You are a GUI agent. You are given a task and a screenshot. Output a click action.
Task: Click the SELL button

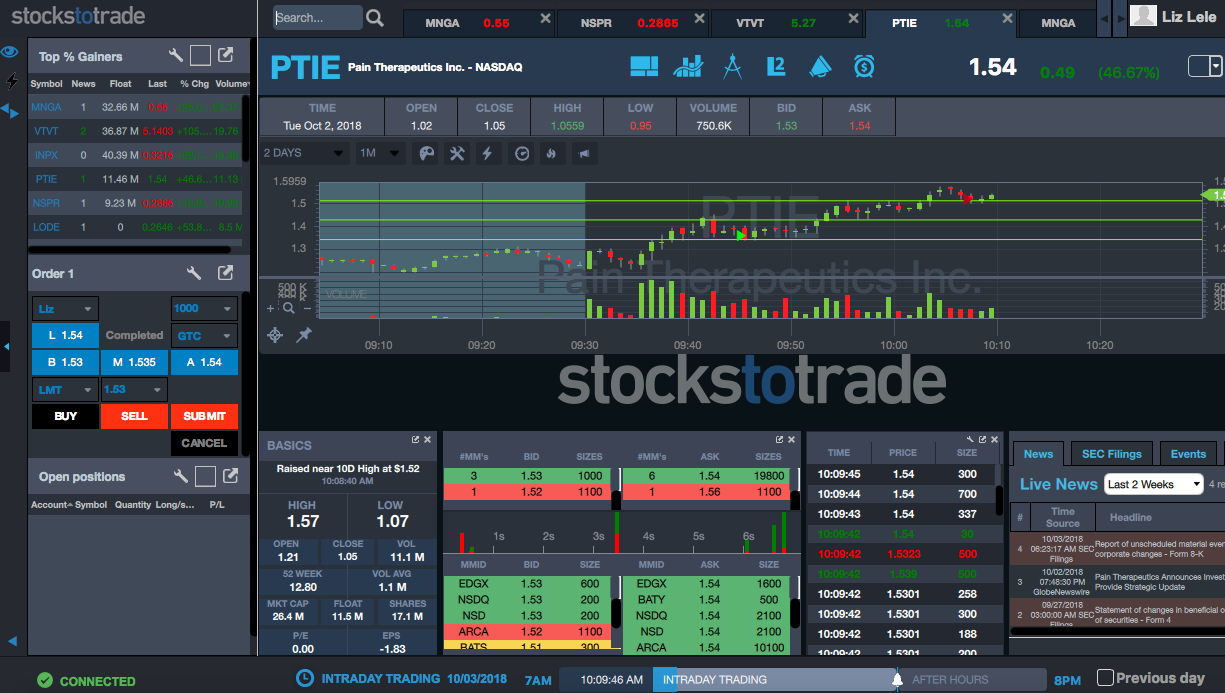(x=134, y=416)
